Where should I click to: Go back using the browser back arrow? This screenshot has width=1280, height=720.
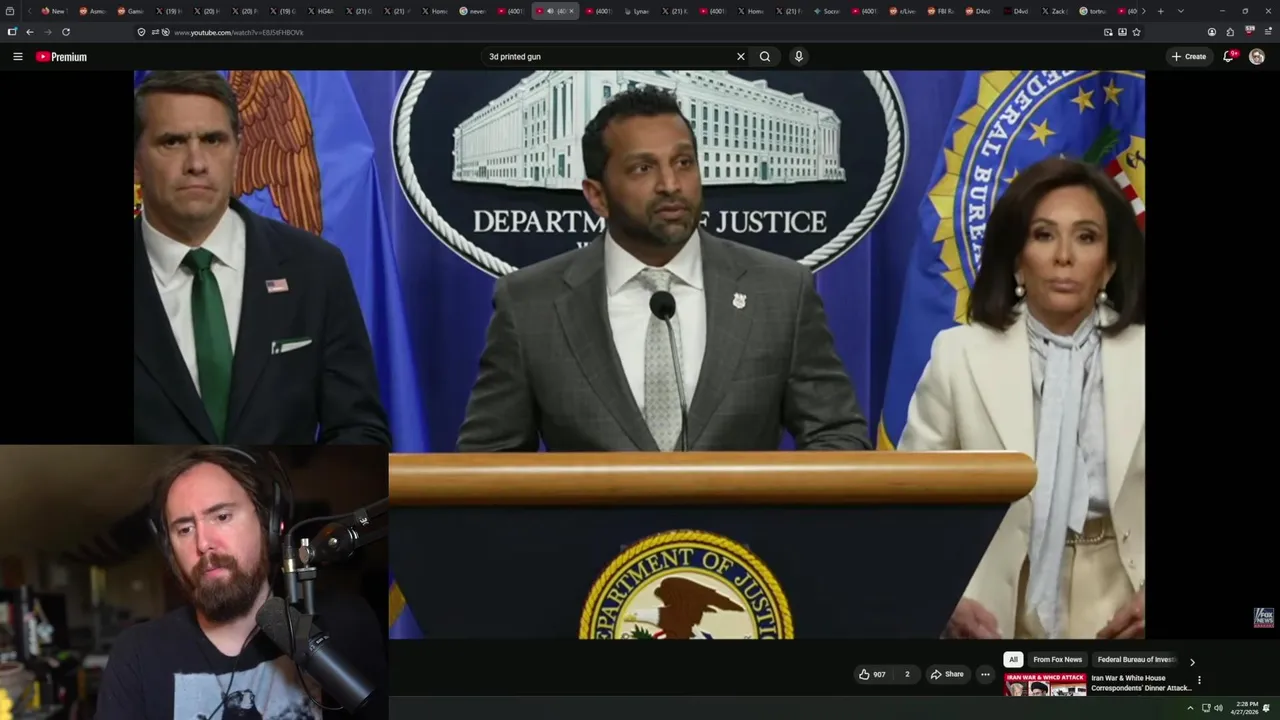(30, 32)
